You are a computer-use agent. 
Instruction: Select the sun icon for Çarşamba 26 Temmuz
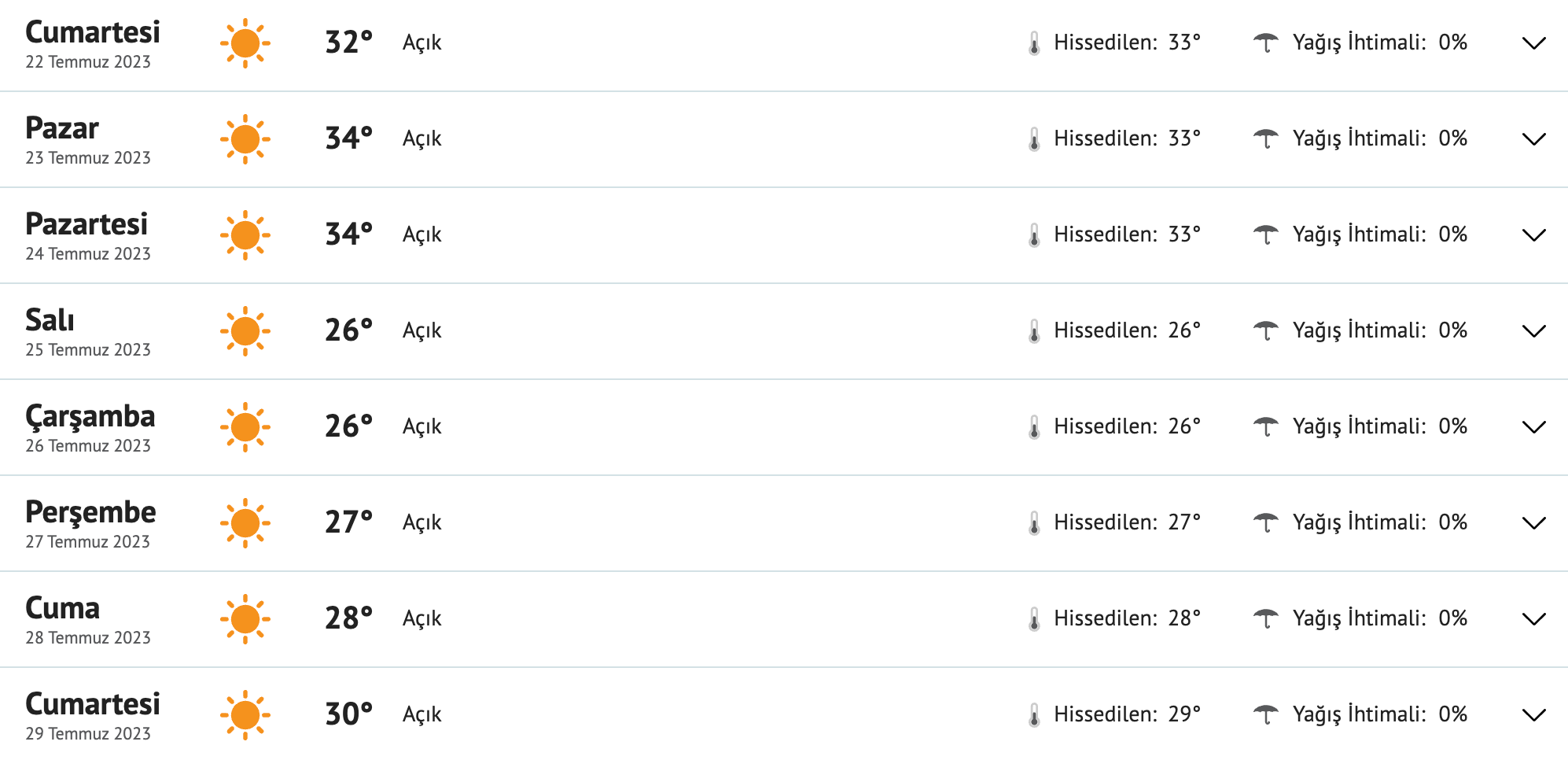point(245,426)
